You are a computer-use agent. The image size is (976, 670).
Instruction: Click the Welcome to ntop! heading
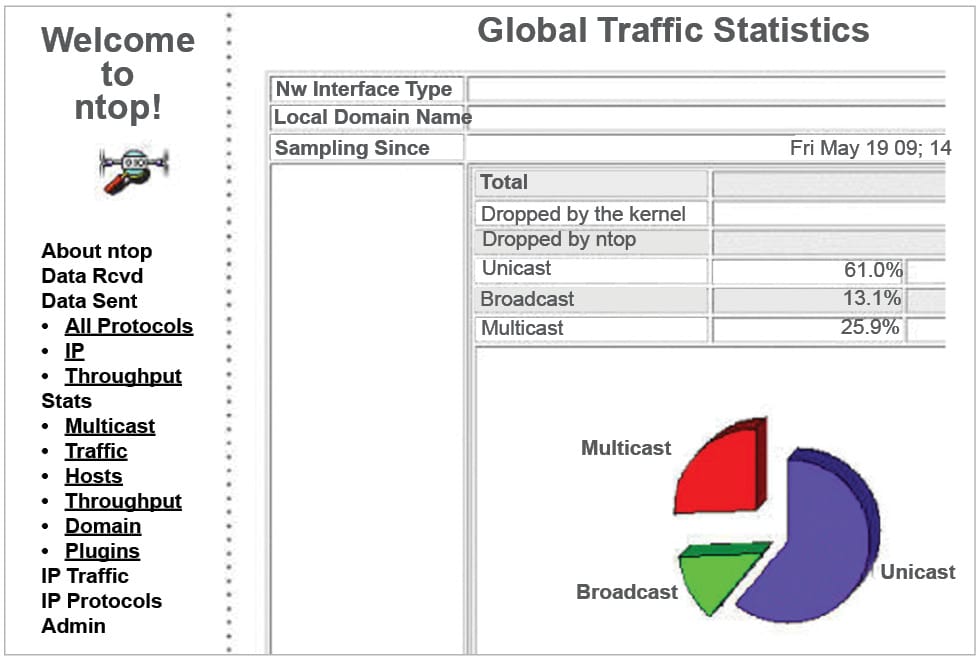coord(118,73)
